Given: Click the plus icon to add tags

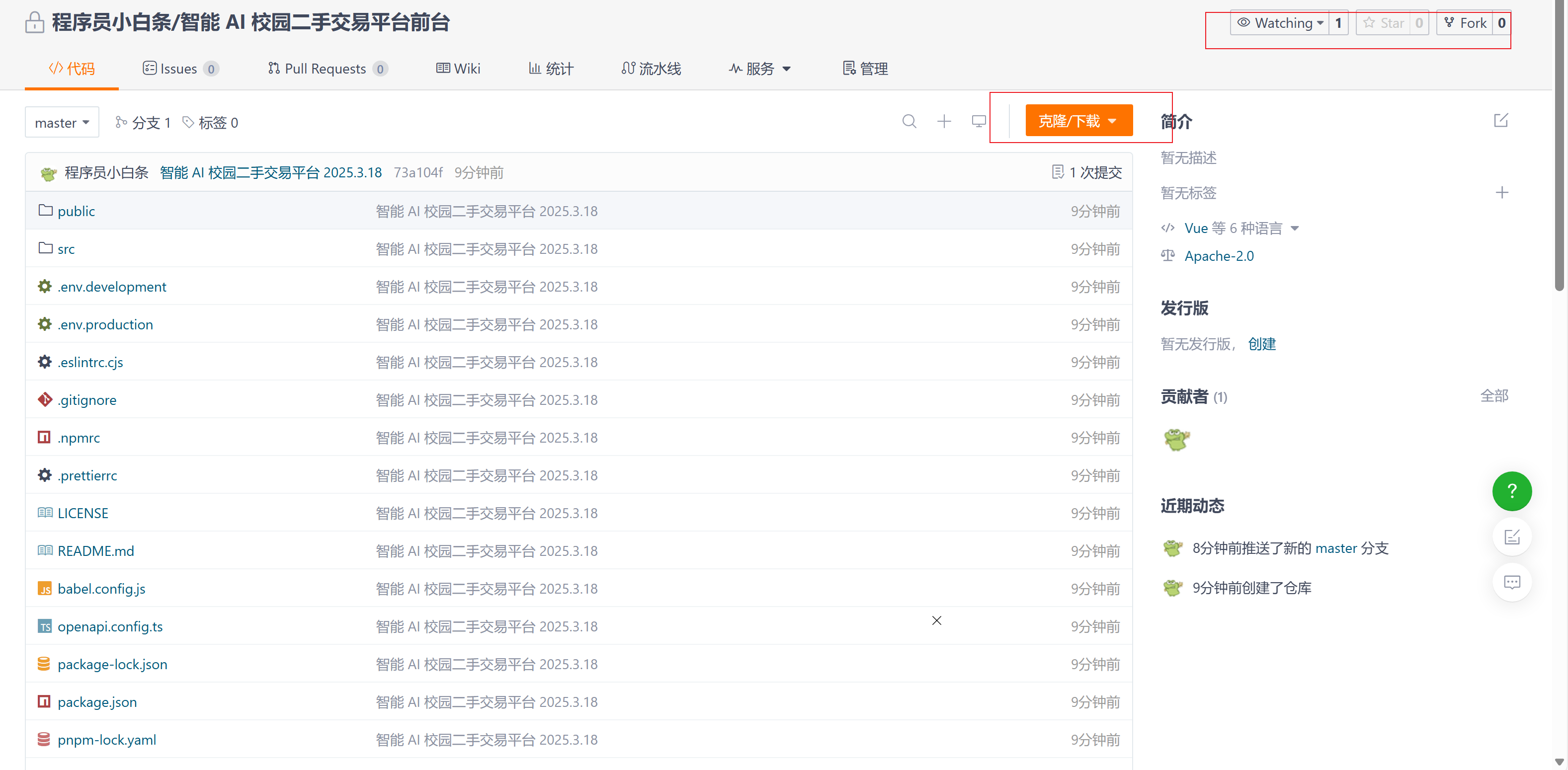Looking at the screenshot, I should [1502, 193].
